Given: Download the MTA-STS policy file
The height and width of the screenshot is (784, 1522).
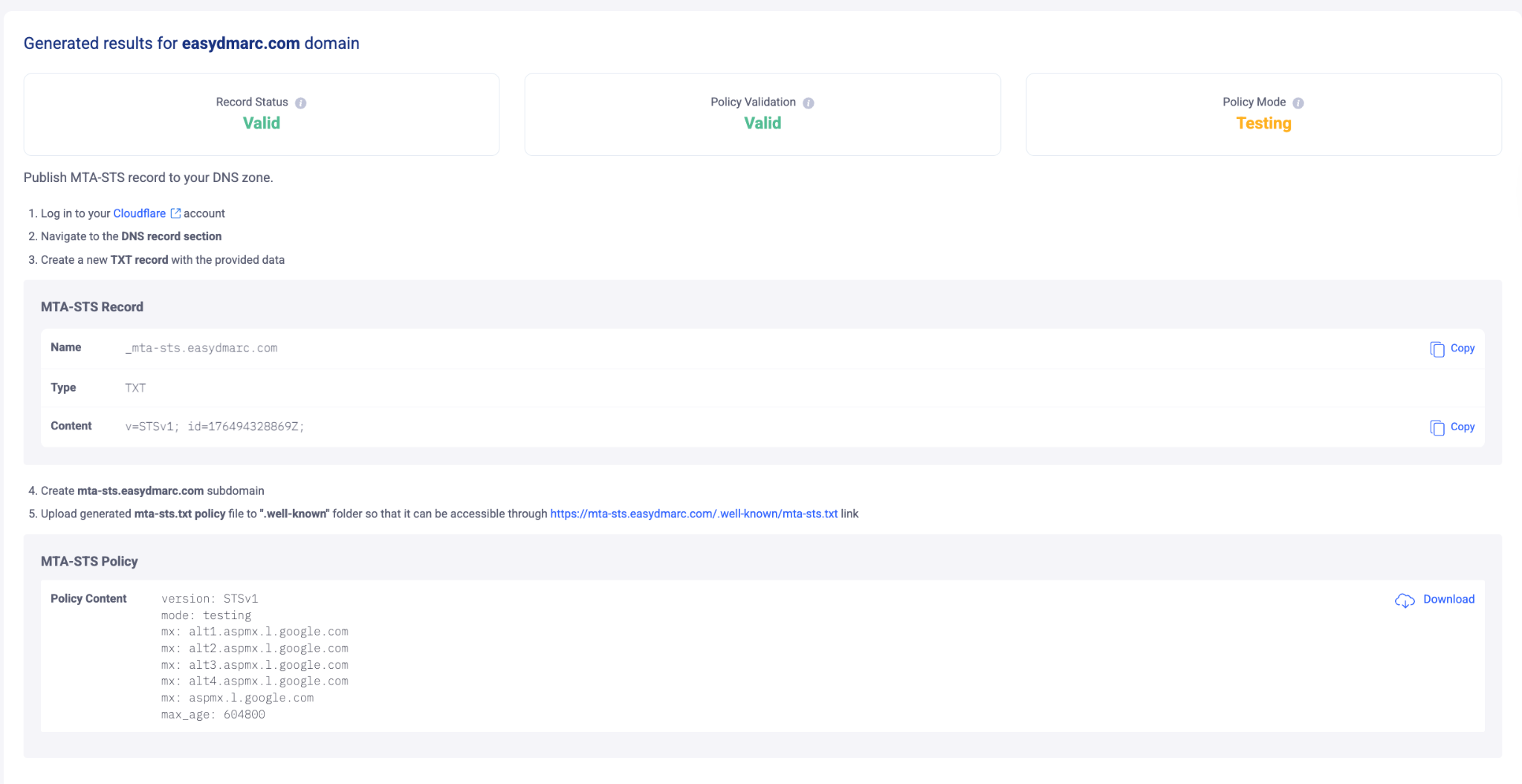Looking at the screenshot, I should [1448, 600].
